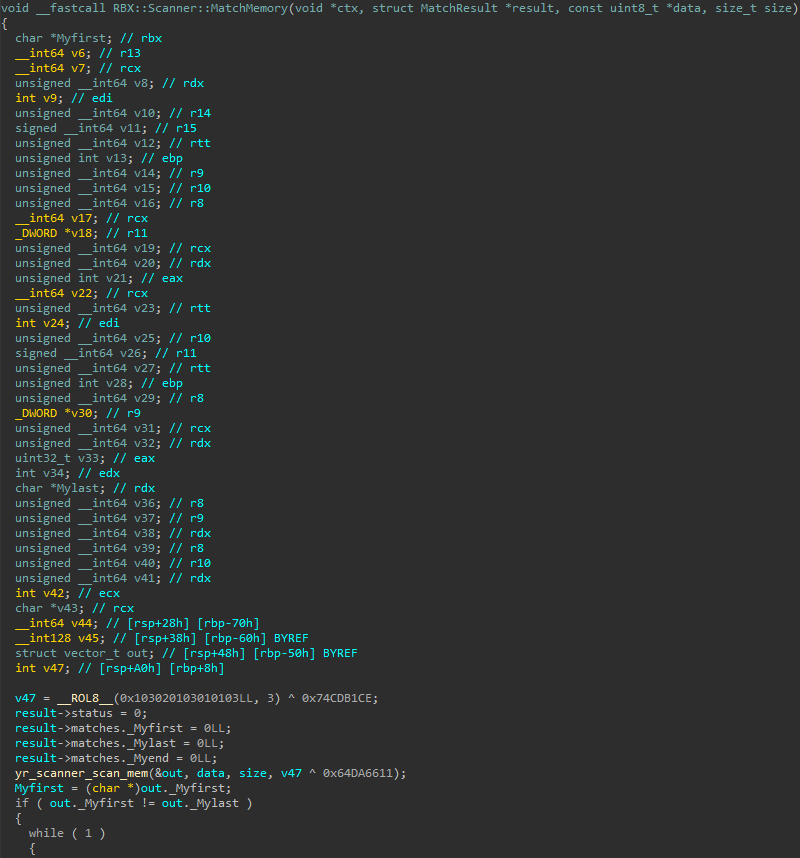The image size is (800, 858).
Task: Click variable v6 declaration line
Action: [x=78, y=53]
